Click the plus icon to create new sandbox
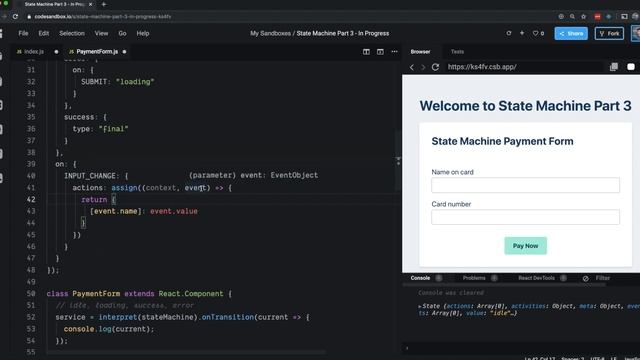The width and height of the screenshot is (640, 360). click(522, 33)
